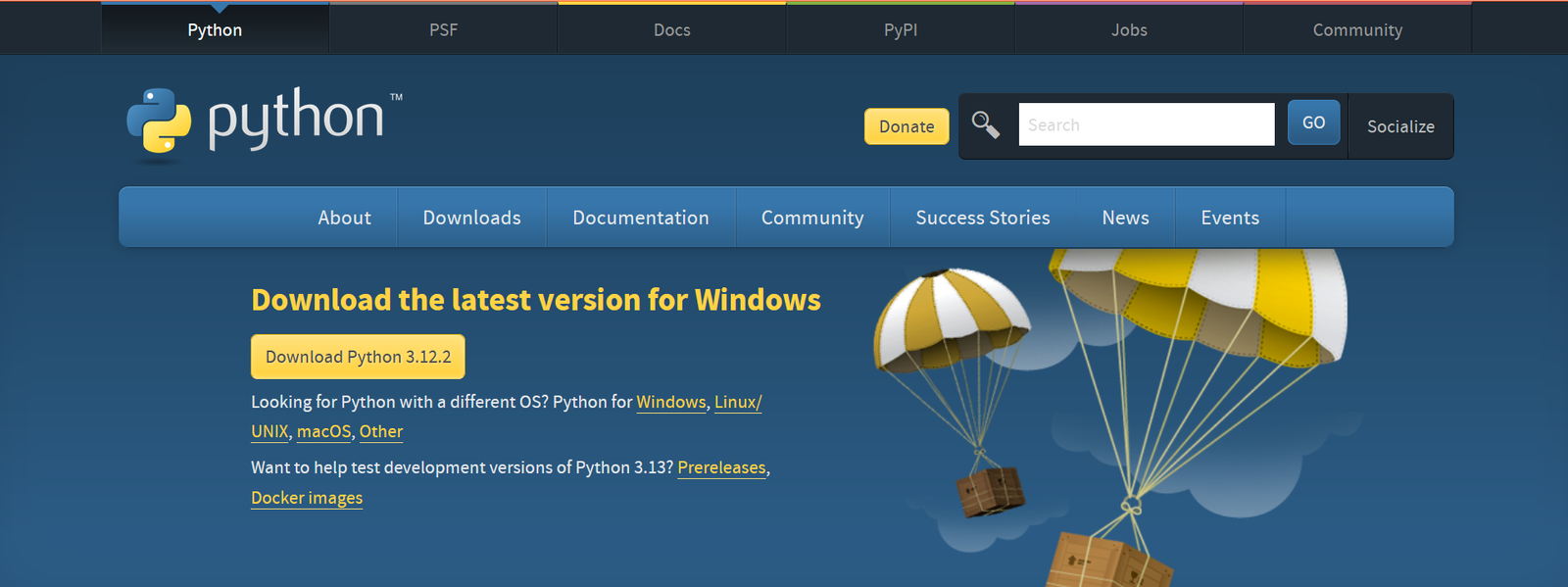
Task: Click the heading 'Download the latest version for Windows'
Action: tap(536, 300)
